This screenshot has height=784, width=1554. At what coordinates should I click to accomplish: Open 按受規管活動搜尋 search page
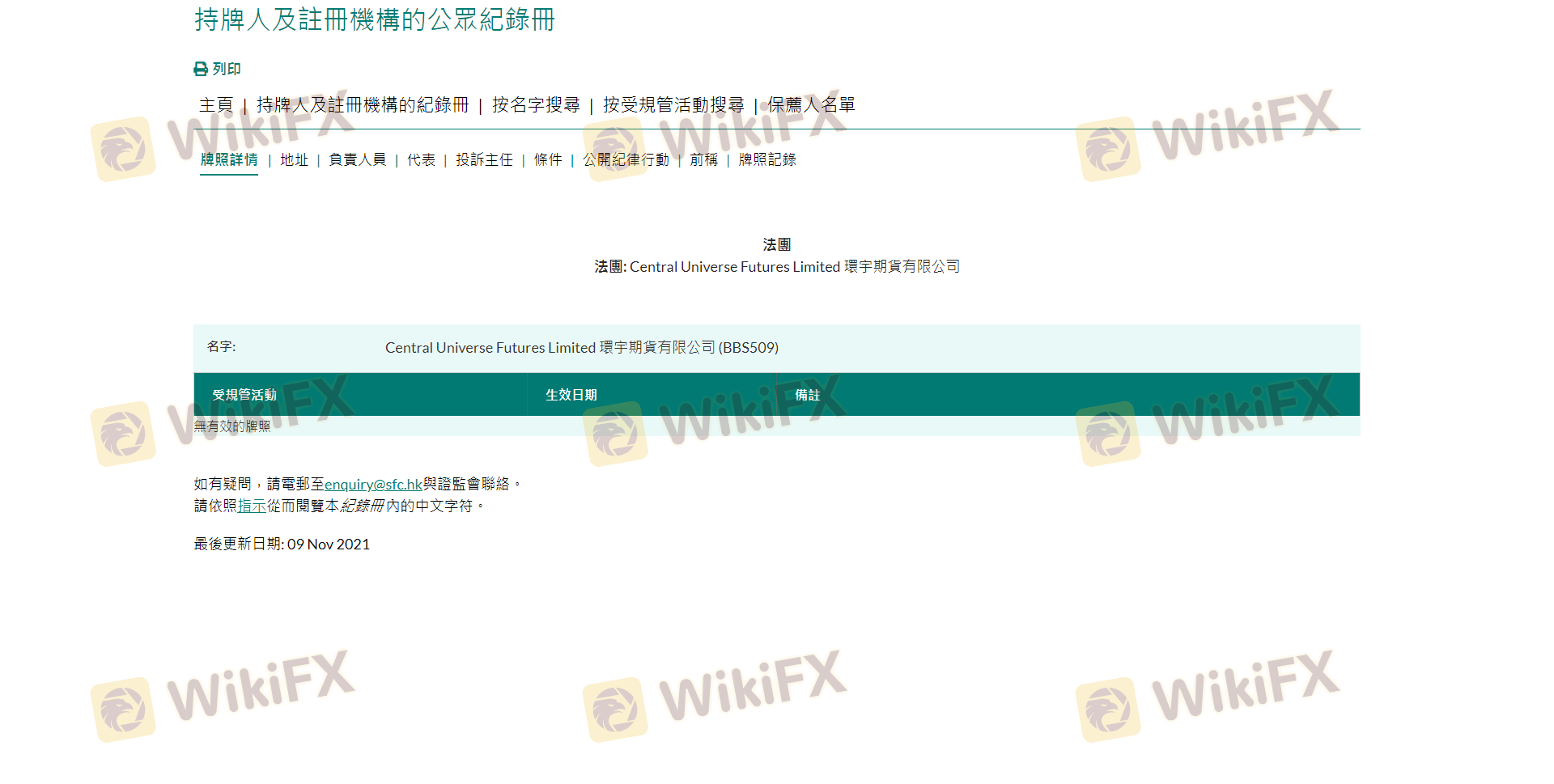click(673, 105)
